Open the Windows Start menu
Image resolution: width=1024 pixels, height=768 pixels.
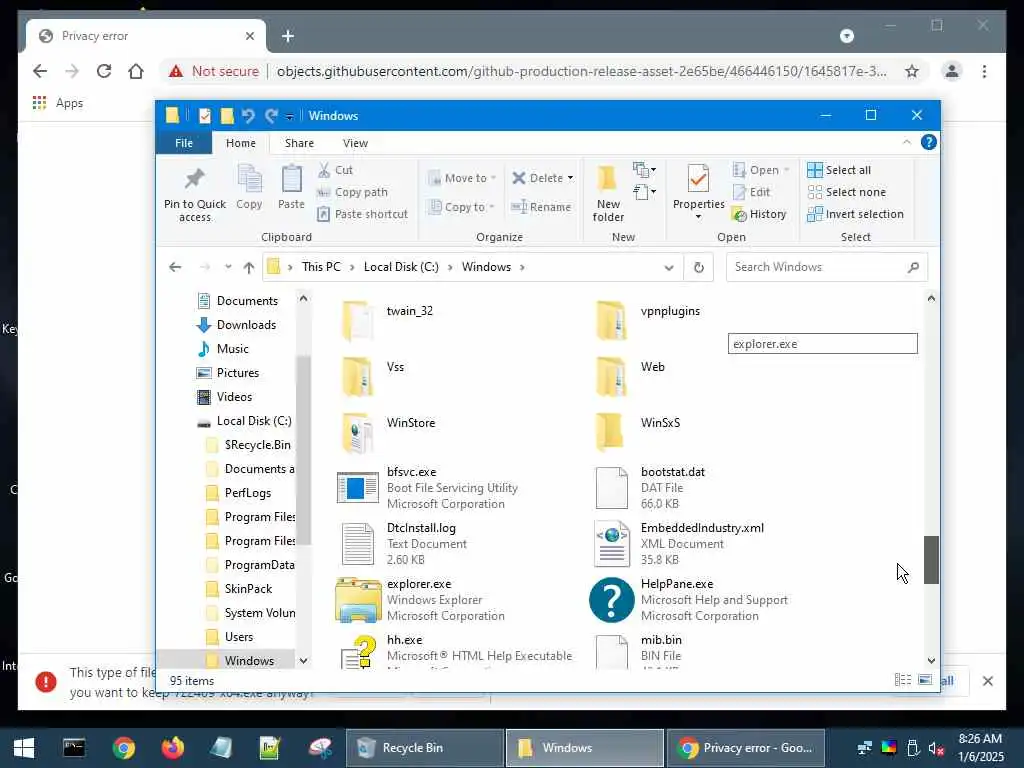pos(24,748)
